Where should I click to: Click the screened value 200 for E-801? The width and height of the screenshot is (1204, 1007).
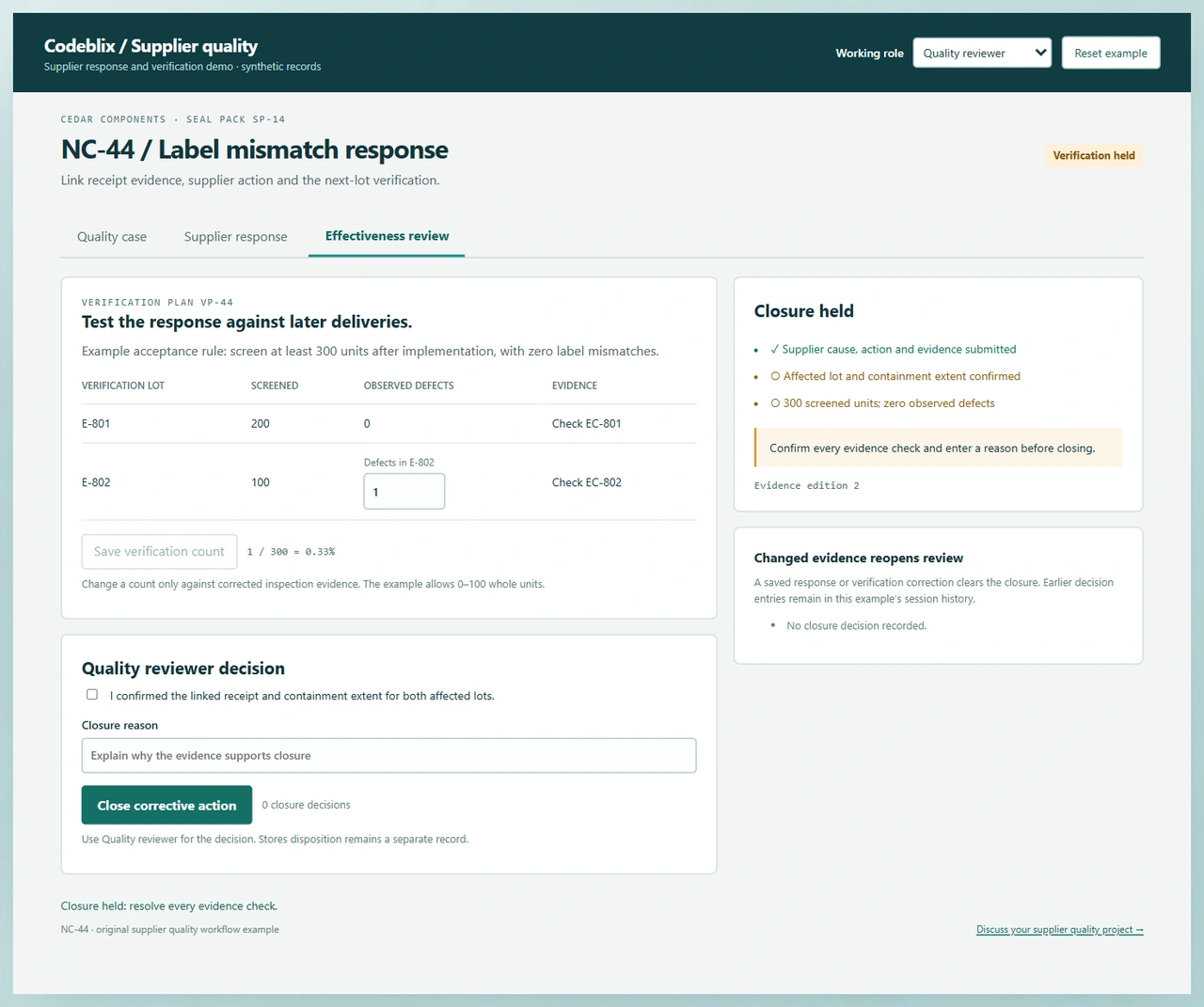pos(261,424)
